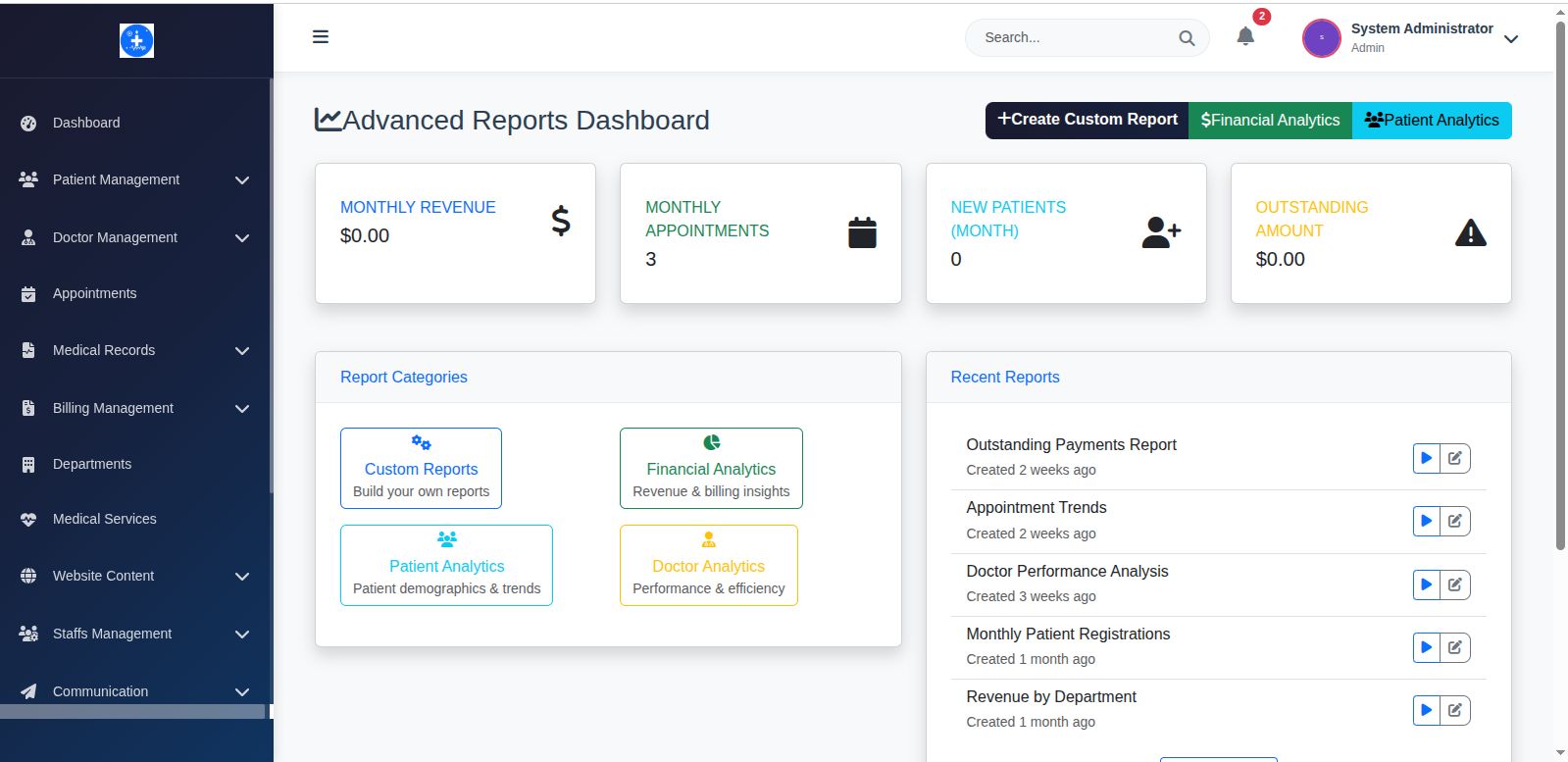Click the Create Custom Report button
Image resolution: width=1568 pixels, height=762 pixels.
pos(1087,120)
